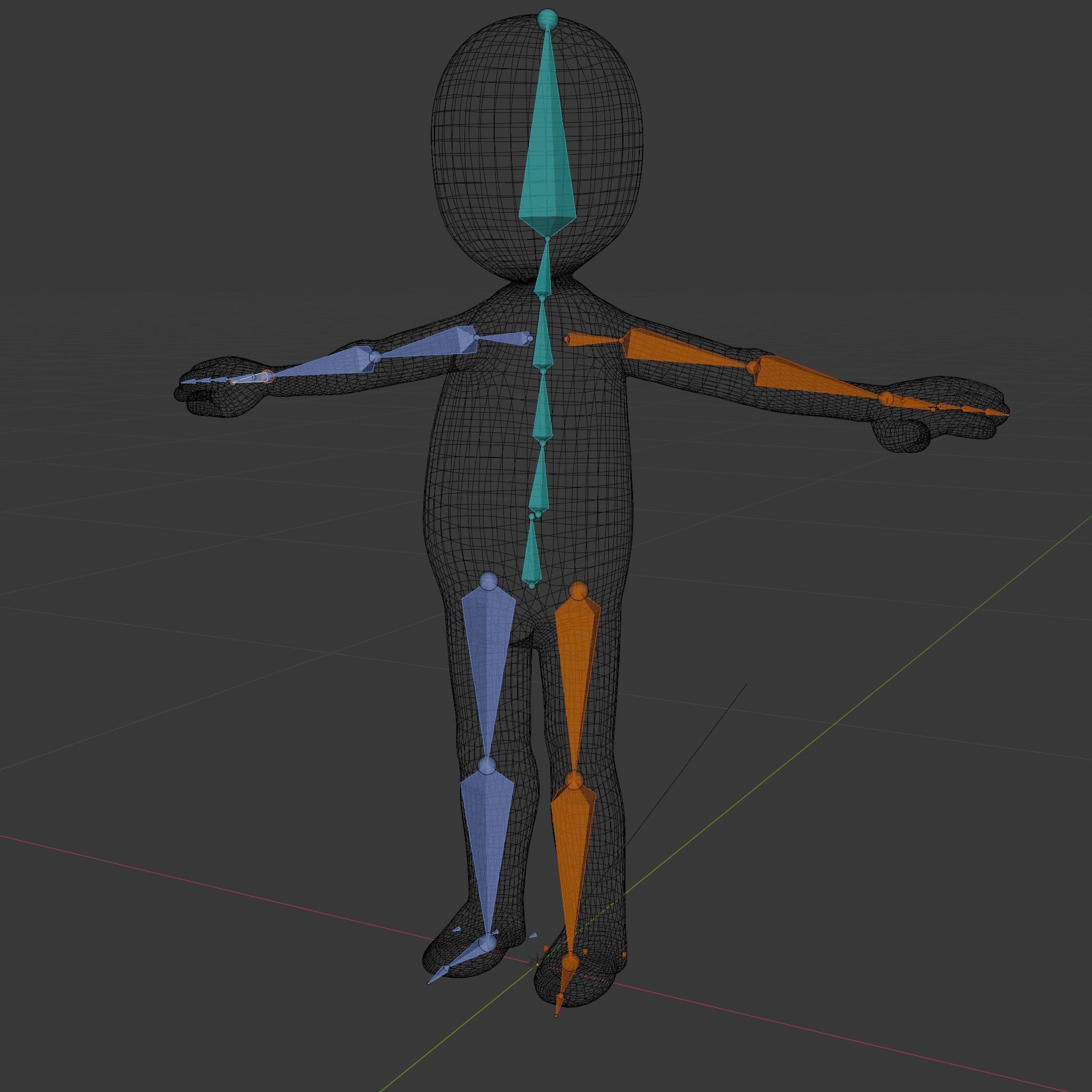Select the small orange shoulder bone near spine
Viewport: 1092px width, 1092px height.
595,340
